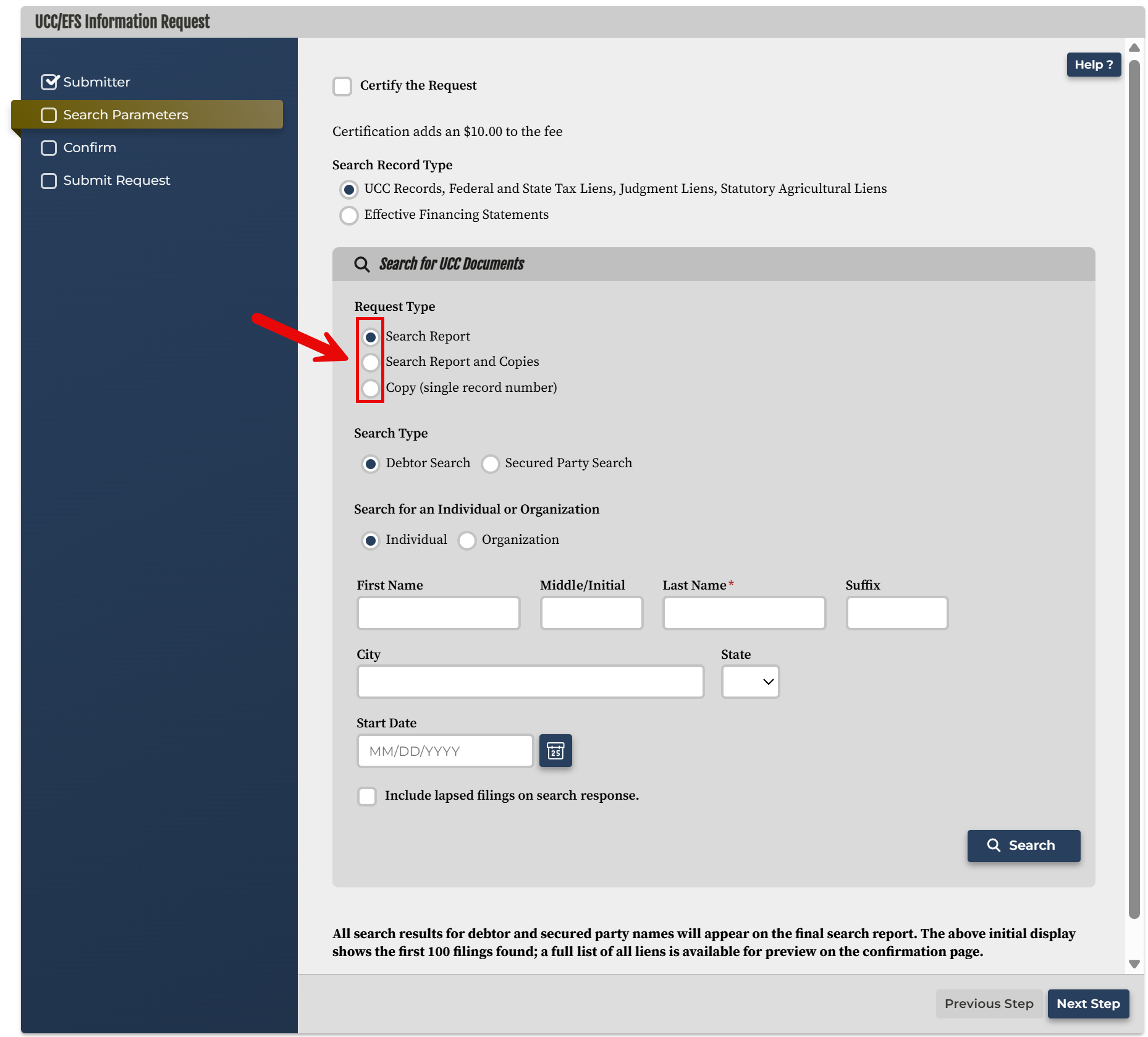Go to Submit Request step in sidebar
This screenshot has width=1148, height=1037.
click(116, 180)
